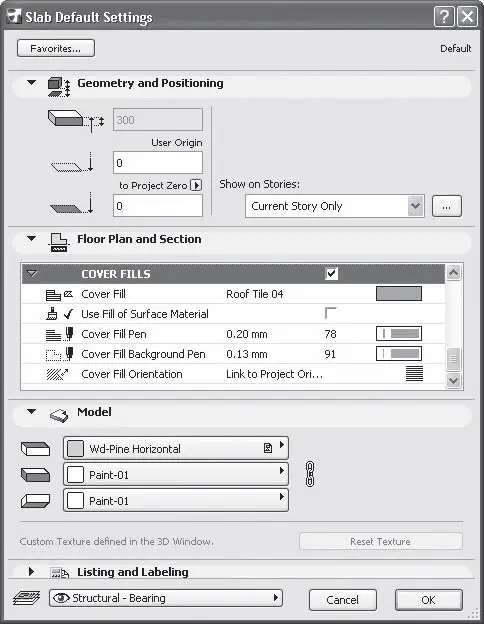This screenshot has width=484, height=624.
Task: Collapse the Geometry and Positioning panel
Action: tap(31, 83)
